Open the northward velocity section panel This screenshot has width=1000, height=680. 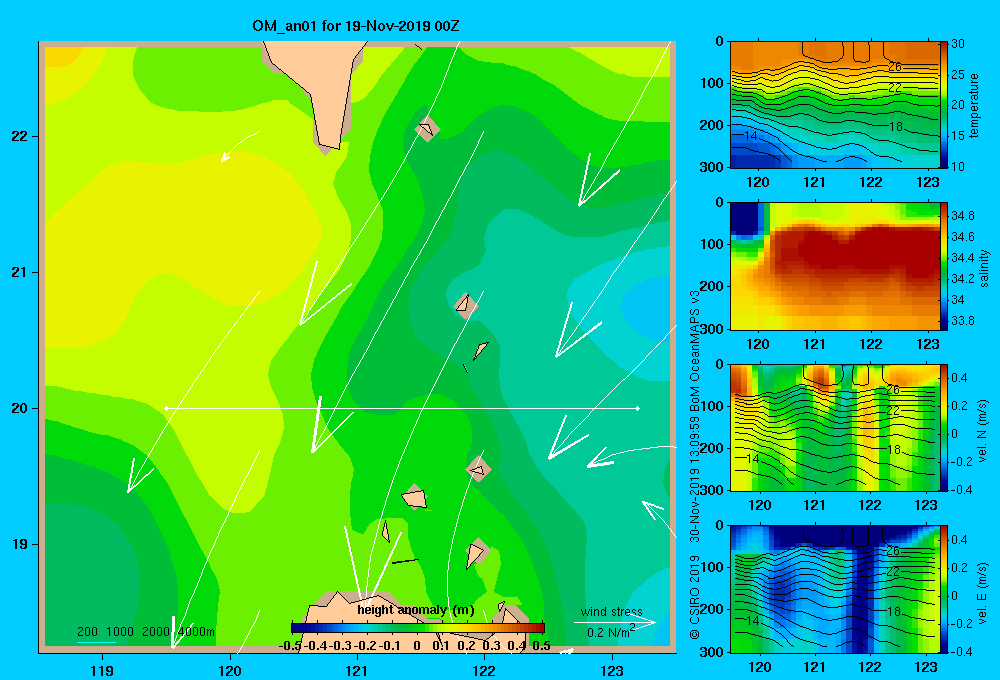[x=834, y=427]
